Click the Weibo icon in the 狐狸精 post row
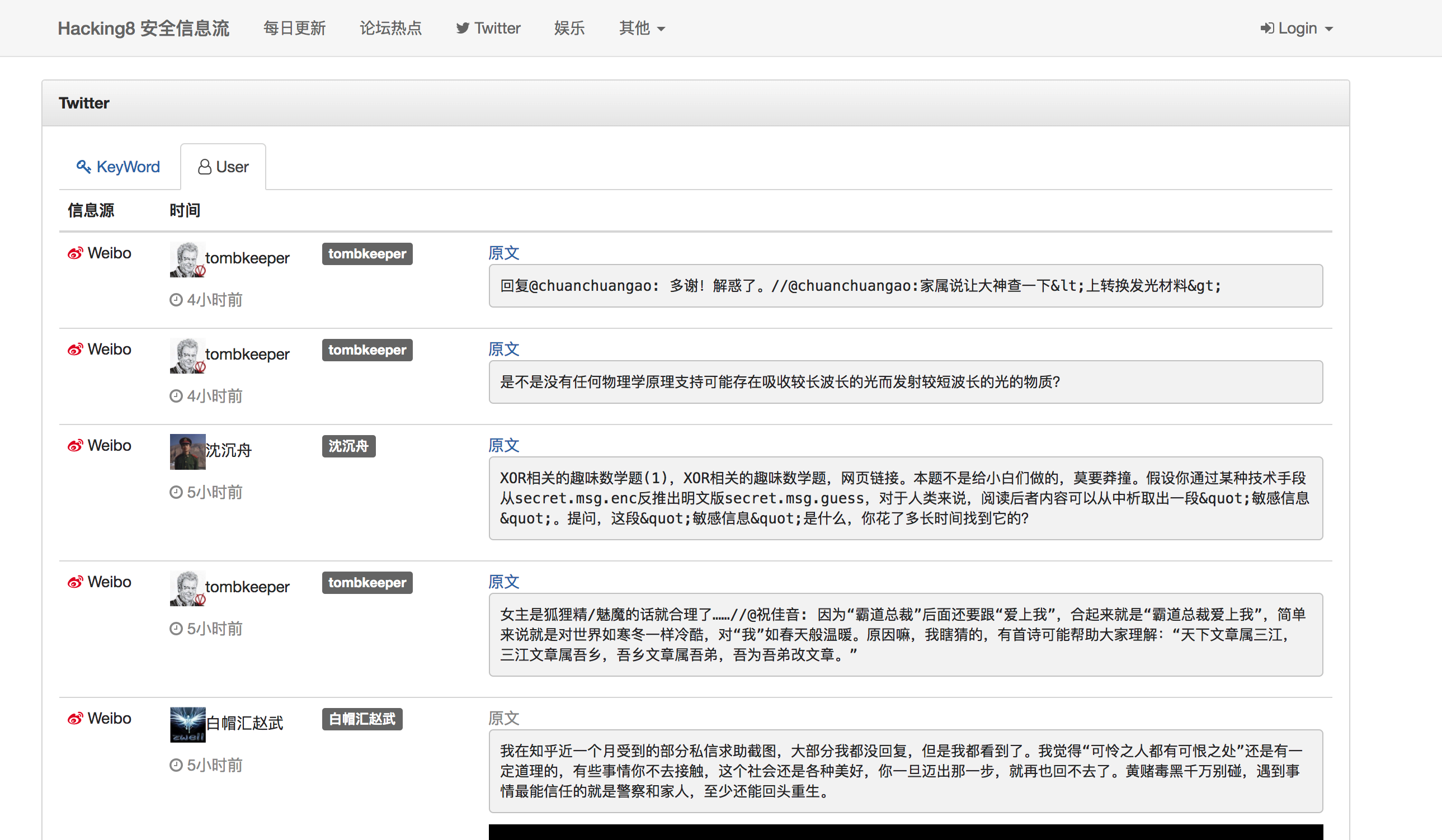 75,582
